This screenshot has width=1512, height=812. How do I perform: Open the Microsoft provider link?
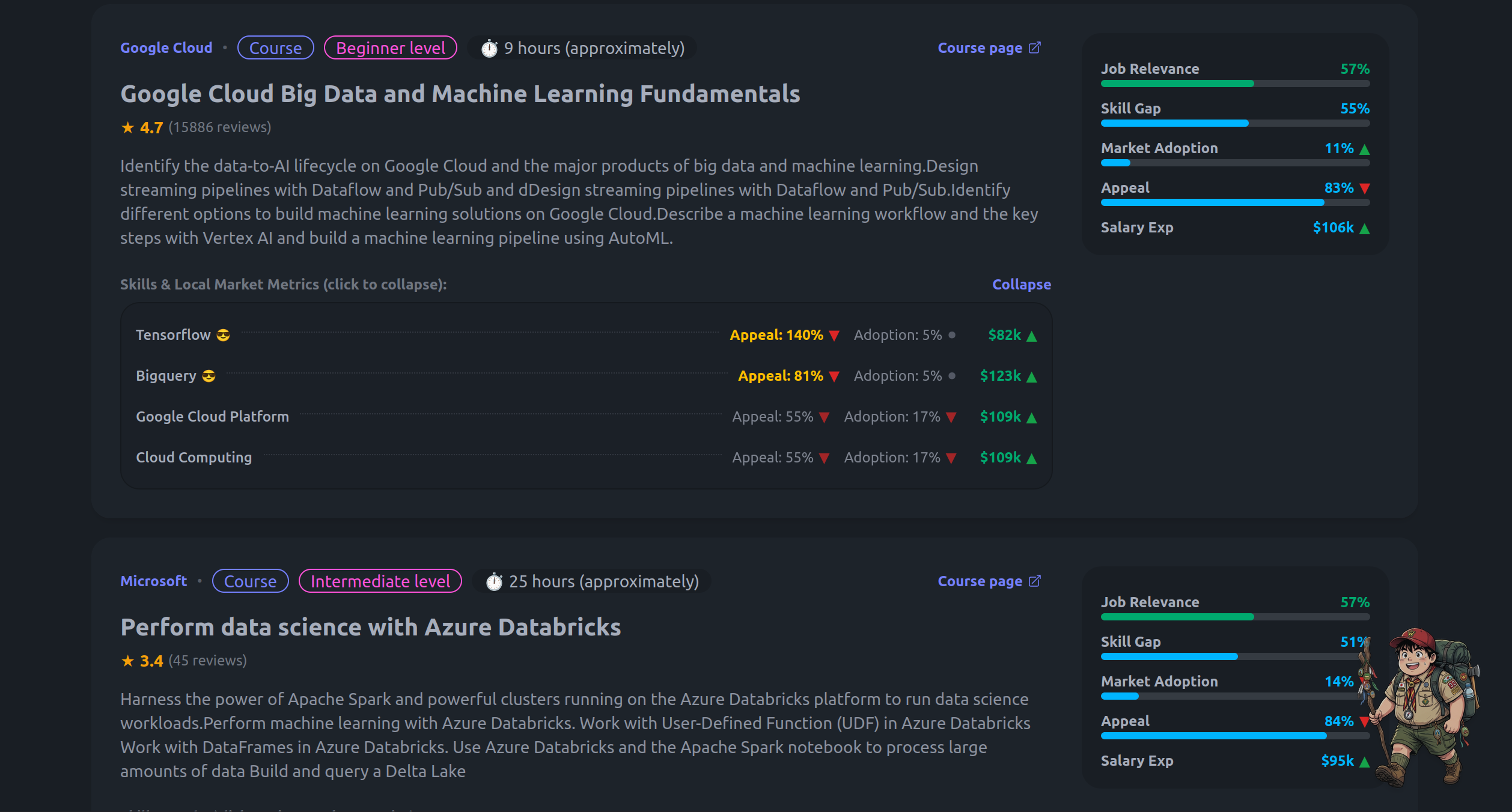tap(154, 581)
